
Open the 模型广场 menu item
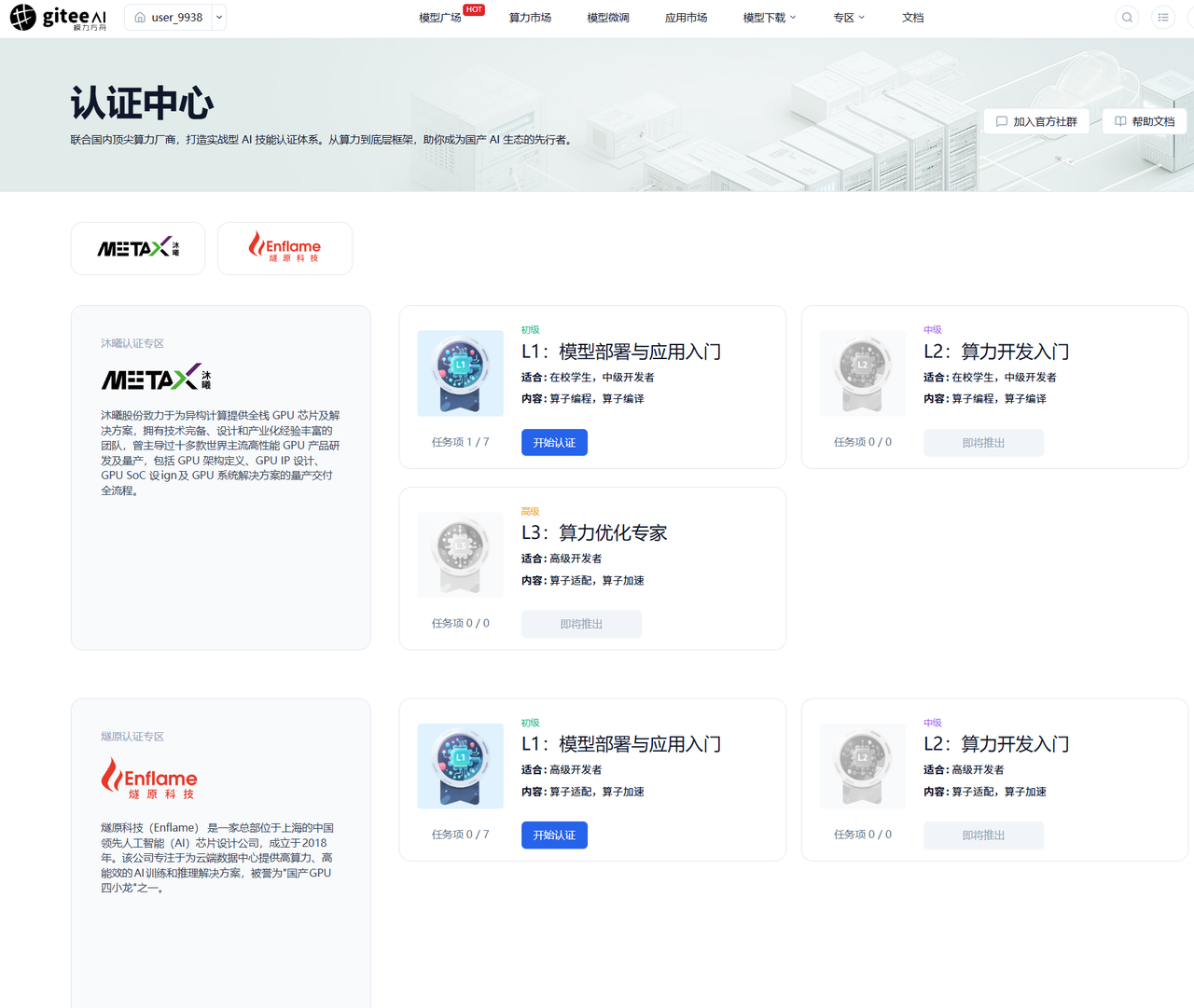[x=440, y=18]
